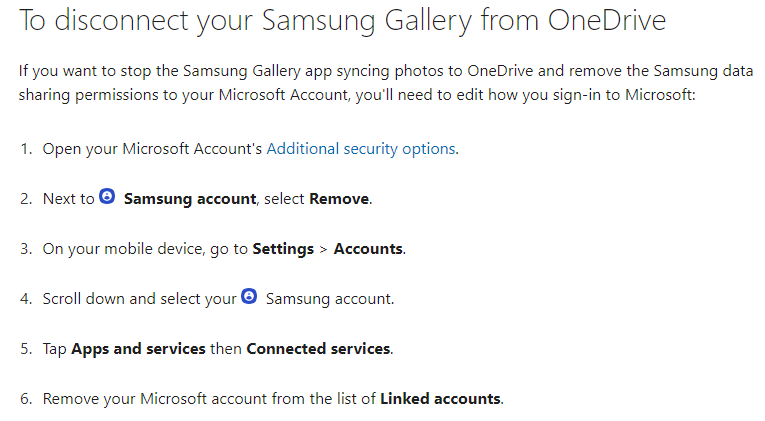Click the bold 'Settings' text in step 3

tap(283, 248)
